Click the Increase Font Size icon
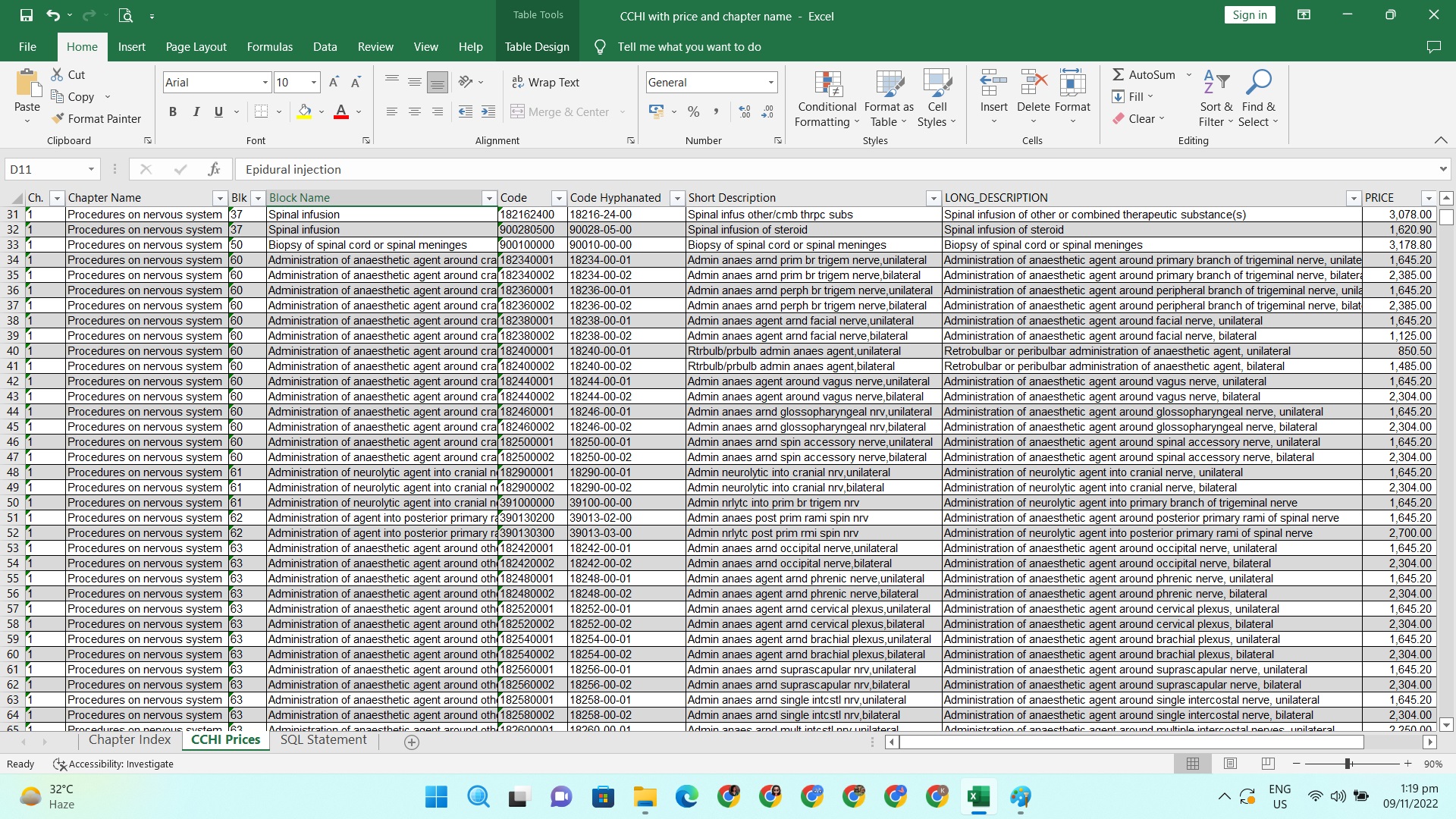The image size is (1456, 819). 334,82
